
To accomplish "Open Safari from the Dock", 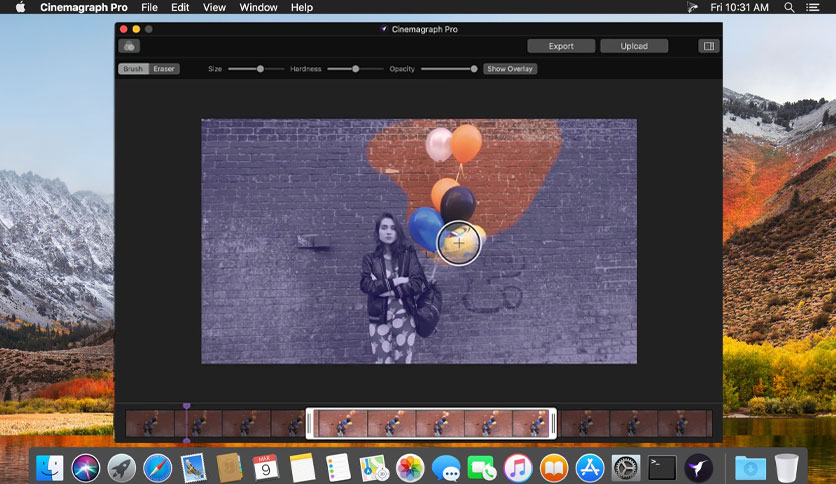I will (157, 468).
